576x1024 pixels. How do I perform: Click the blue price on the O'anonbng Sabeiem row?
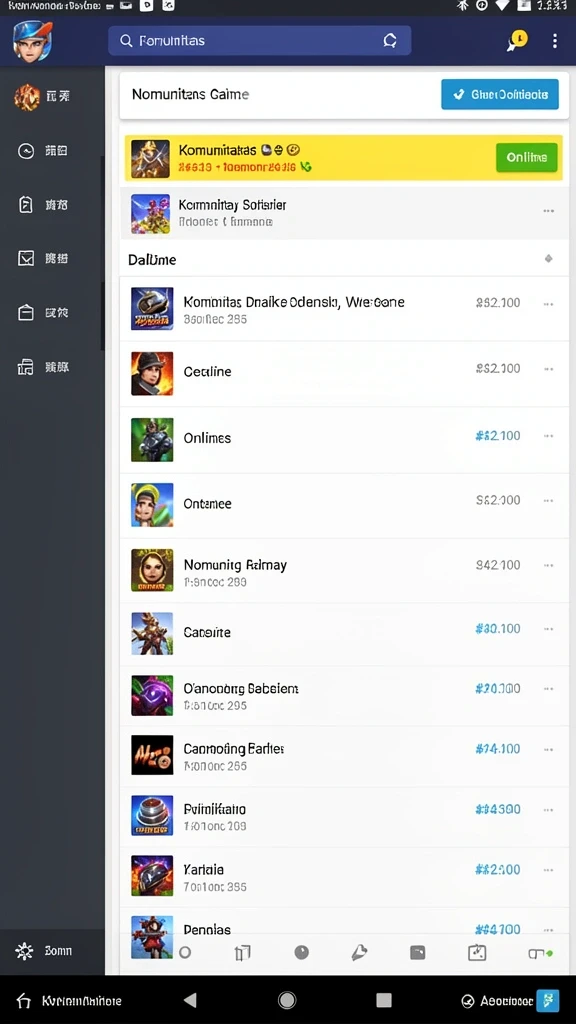tap(498, 689)
